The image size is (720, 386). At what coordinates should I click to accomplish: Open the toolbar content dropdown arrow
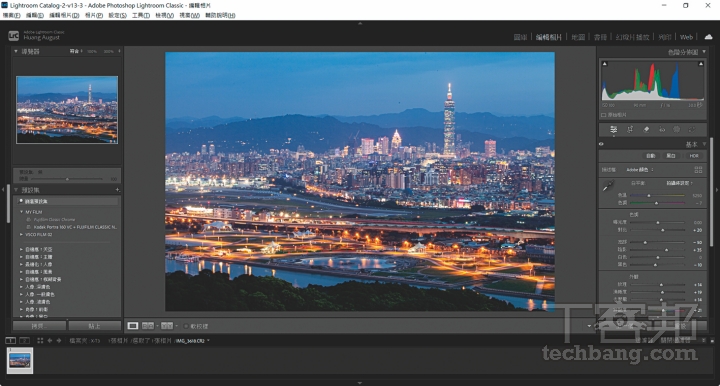[589, 326]
